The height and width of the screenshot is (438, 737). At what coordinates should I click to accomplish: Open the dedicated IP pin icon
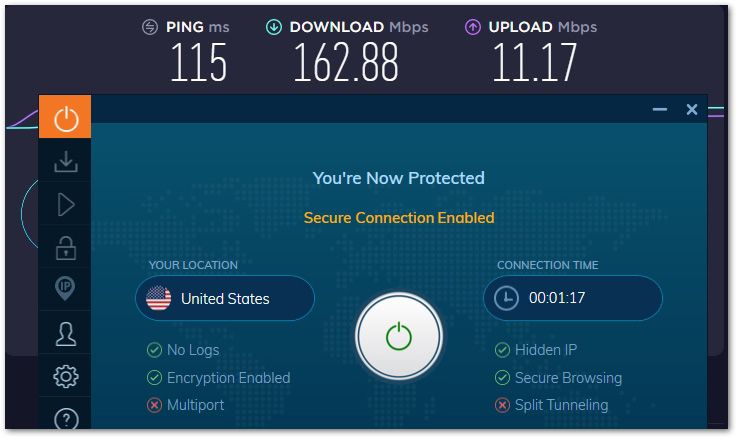(x=65, y=288)
